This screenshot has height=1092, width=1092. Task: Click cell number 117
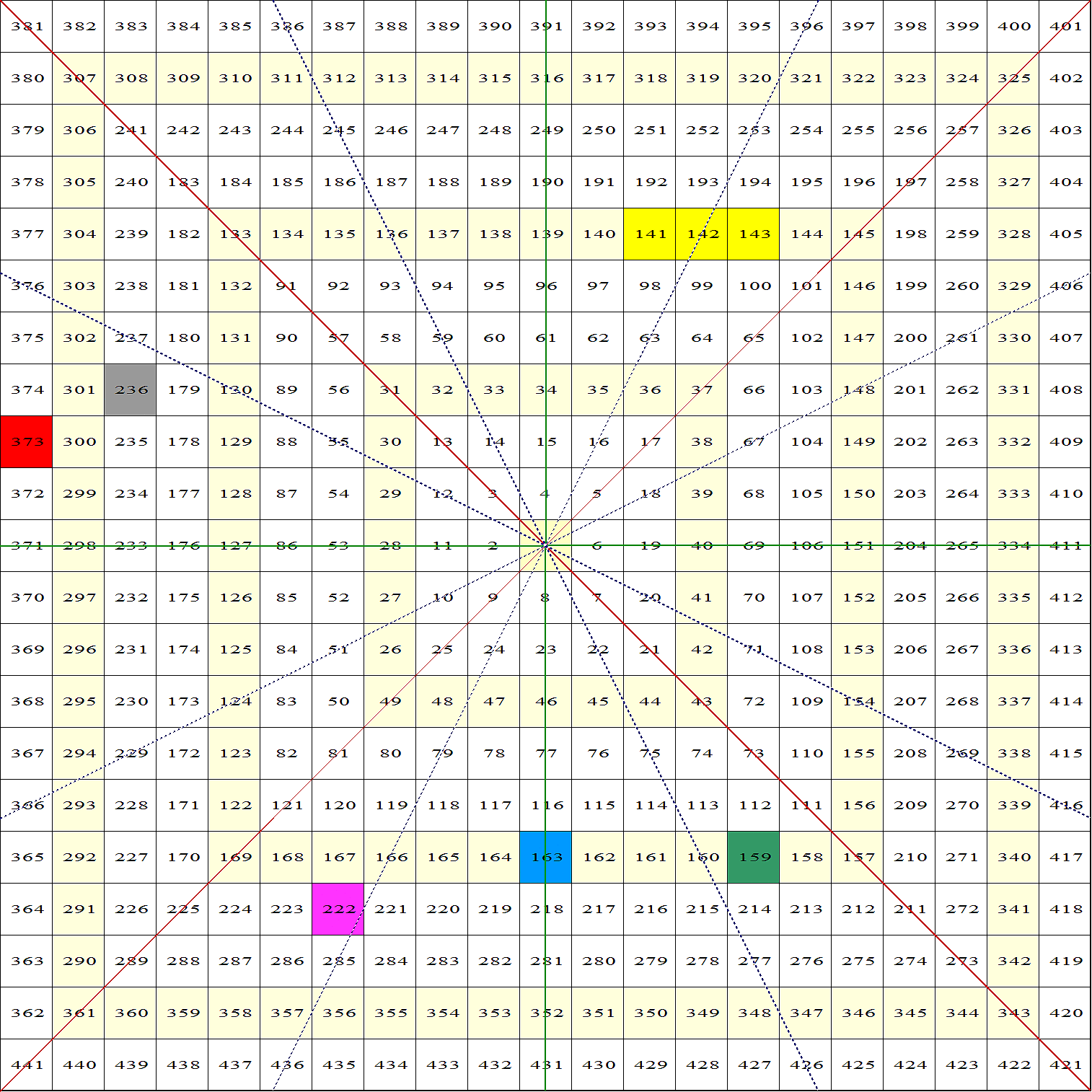tap(493, 805)
